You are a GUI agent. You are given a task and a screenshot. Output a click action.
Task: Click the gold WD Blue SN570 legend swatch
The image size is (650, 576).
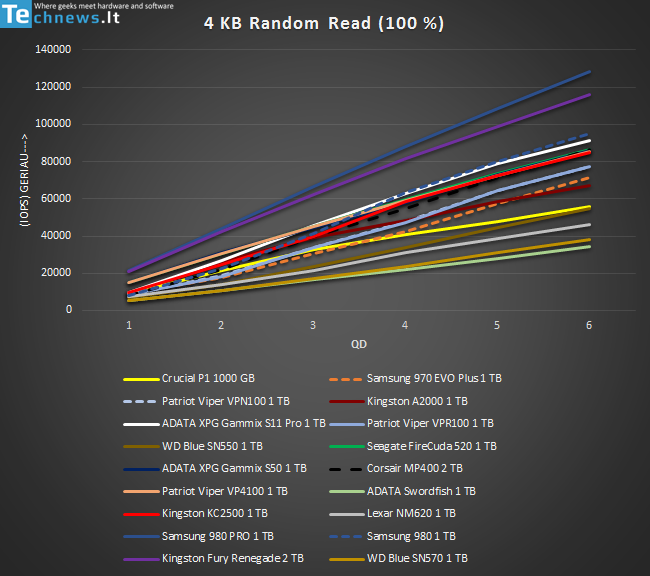pyautogui.click(x=347, y=559)
